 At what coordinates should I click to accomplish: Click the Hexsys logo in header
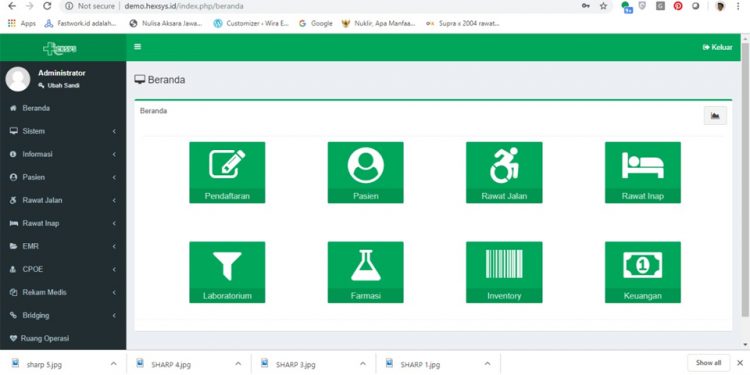tap(60, 48)
